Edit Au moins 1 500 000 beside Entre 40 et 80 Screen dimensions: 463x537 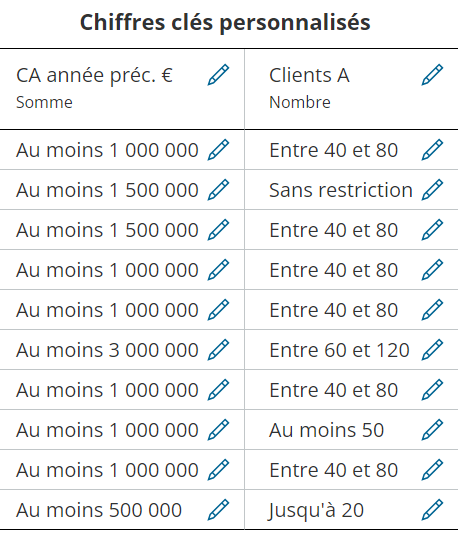[218, 229]
